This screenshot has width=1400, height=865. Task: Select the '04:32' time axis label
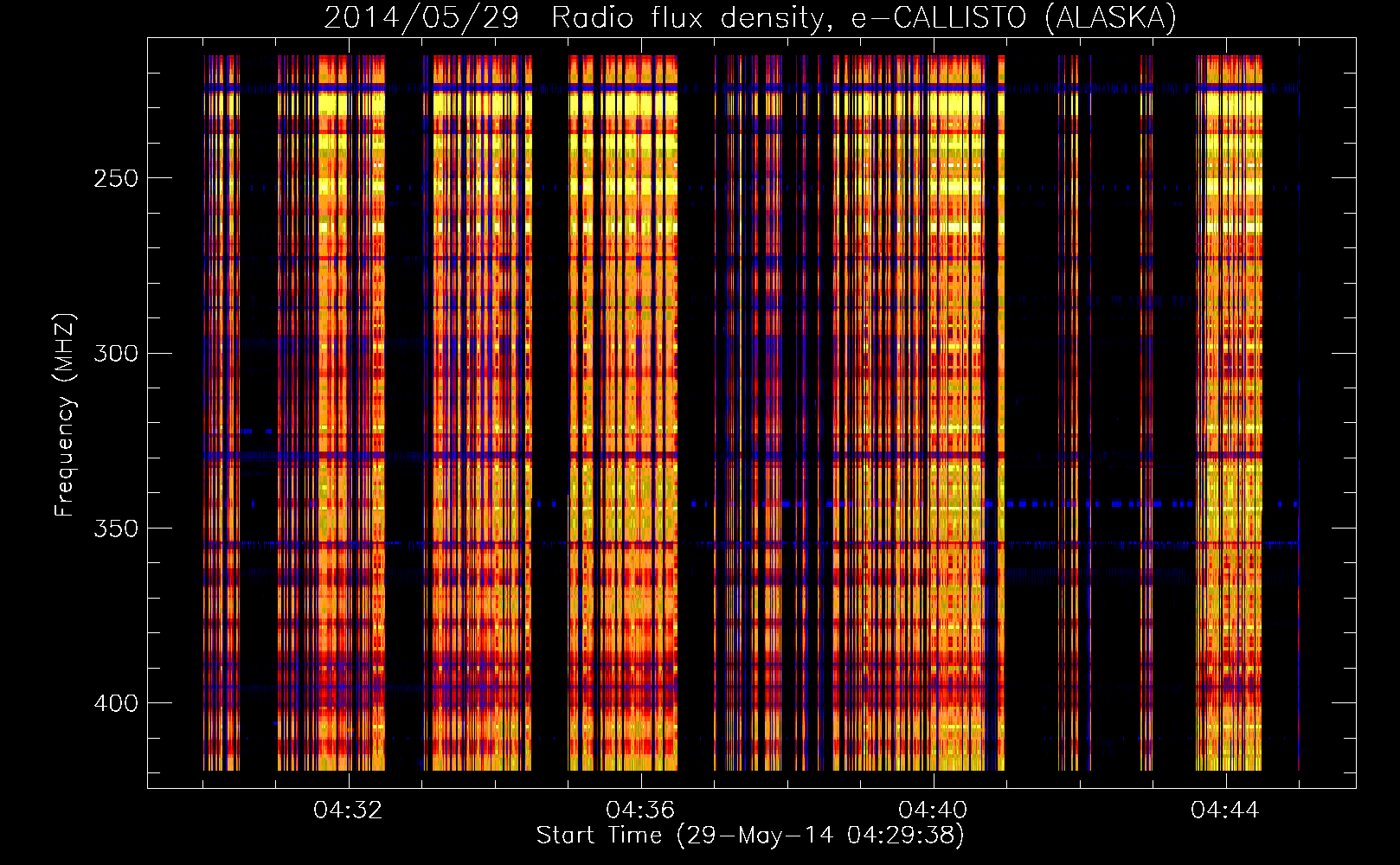pyautogui.click(x=348, y=811)
